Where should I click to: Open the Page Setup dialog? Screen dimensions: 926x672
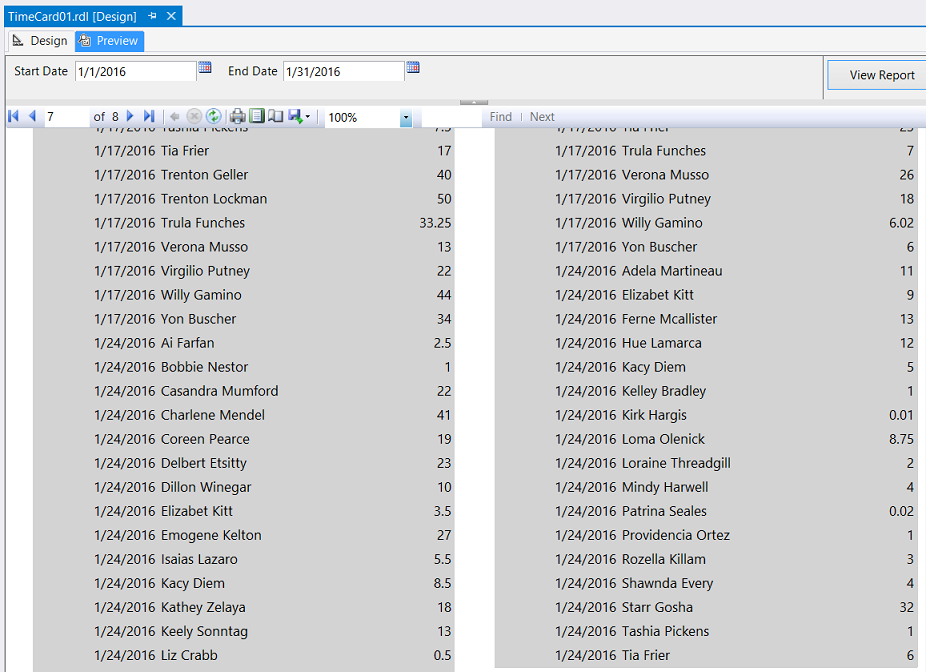[275, 117]
